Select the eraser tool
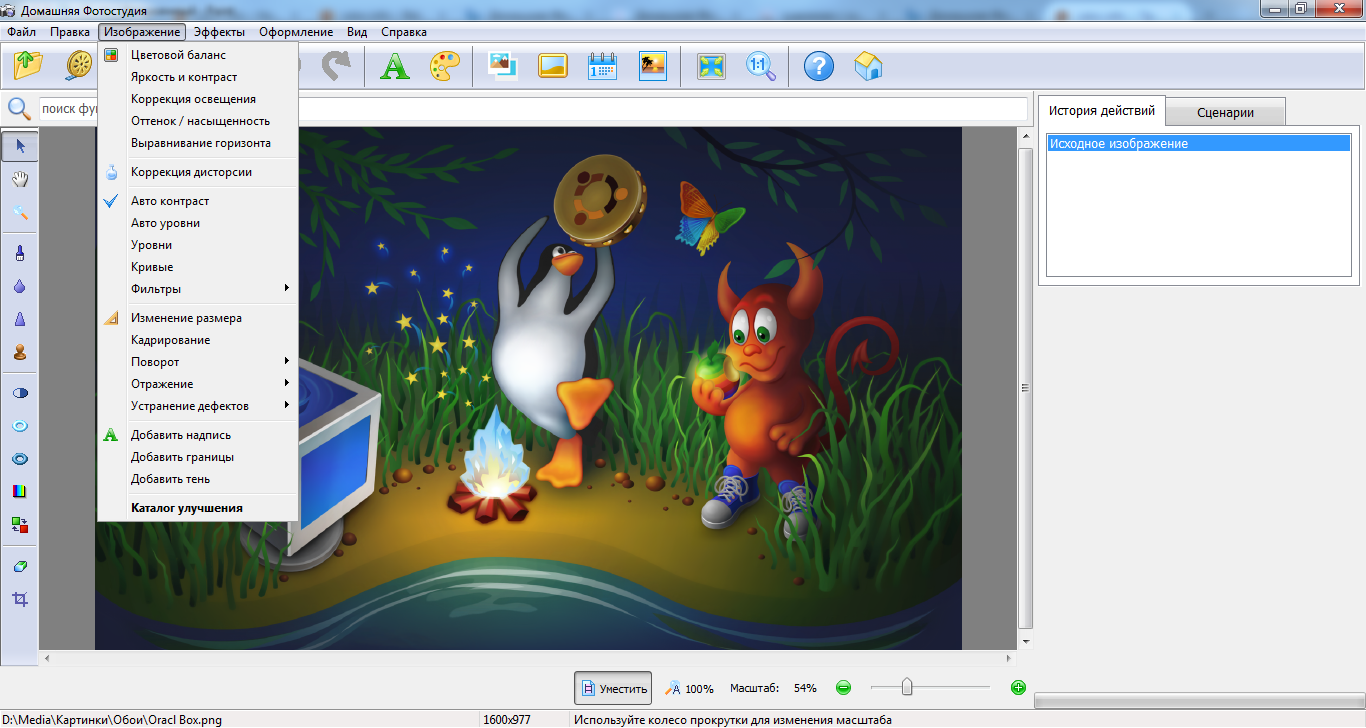This screenshot has height=728, width=1366. point(20,566)
